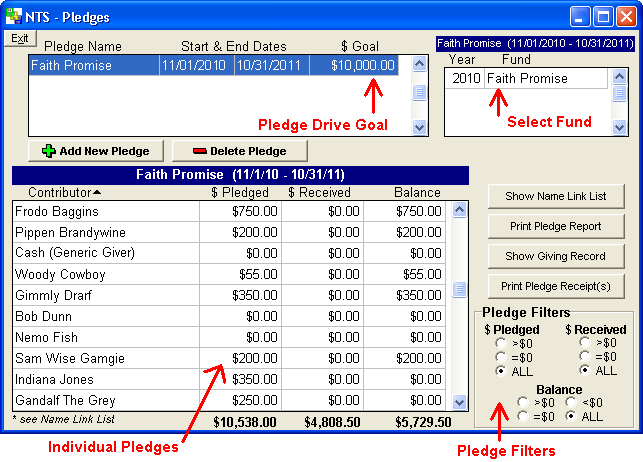Select $ Received ALL filter
Screen dimensions: 643x462
point(585,370)
